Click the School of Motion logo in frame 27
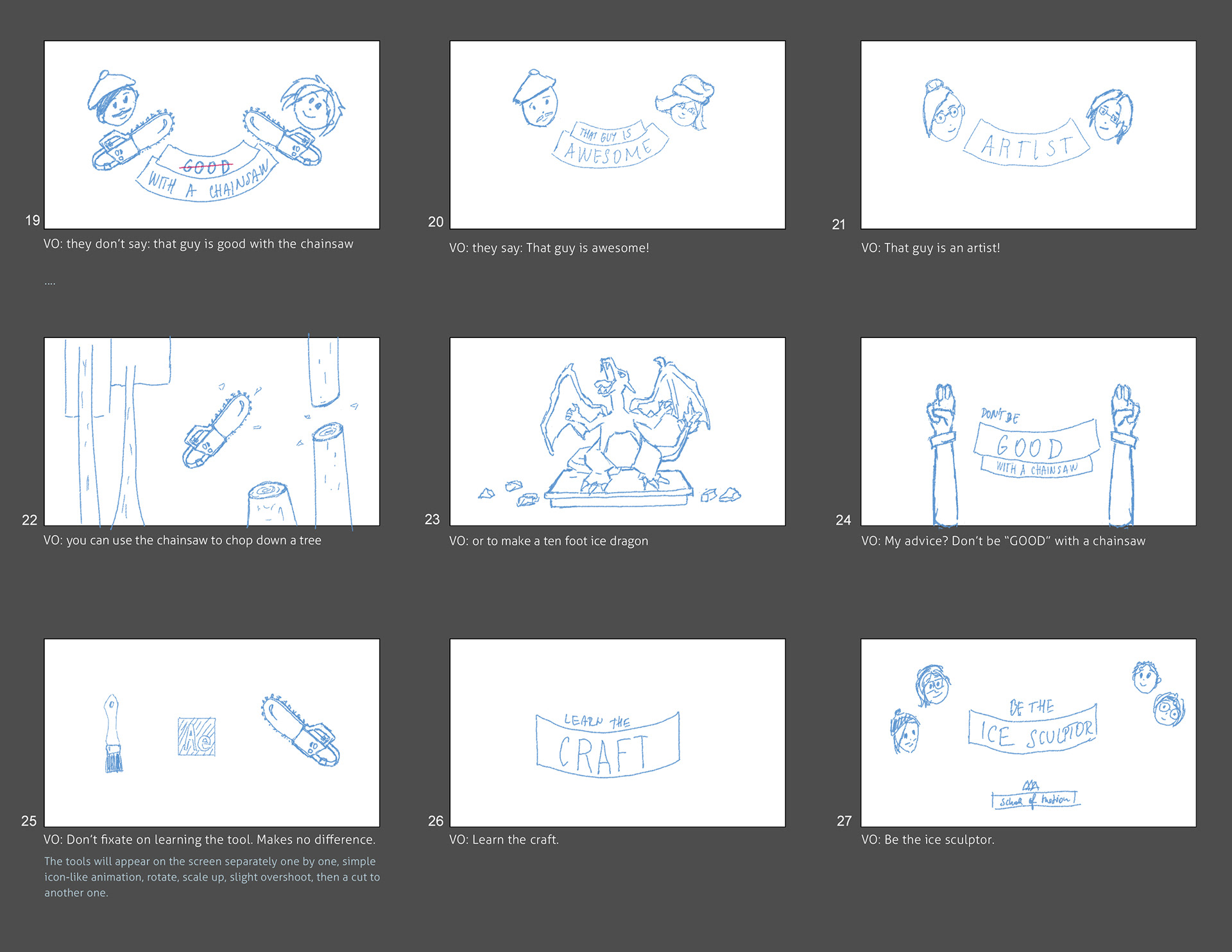This screenshot has height=952, width=1232. point(1036,795)
